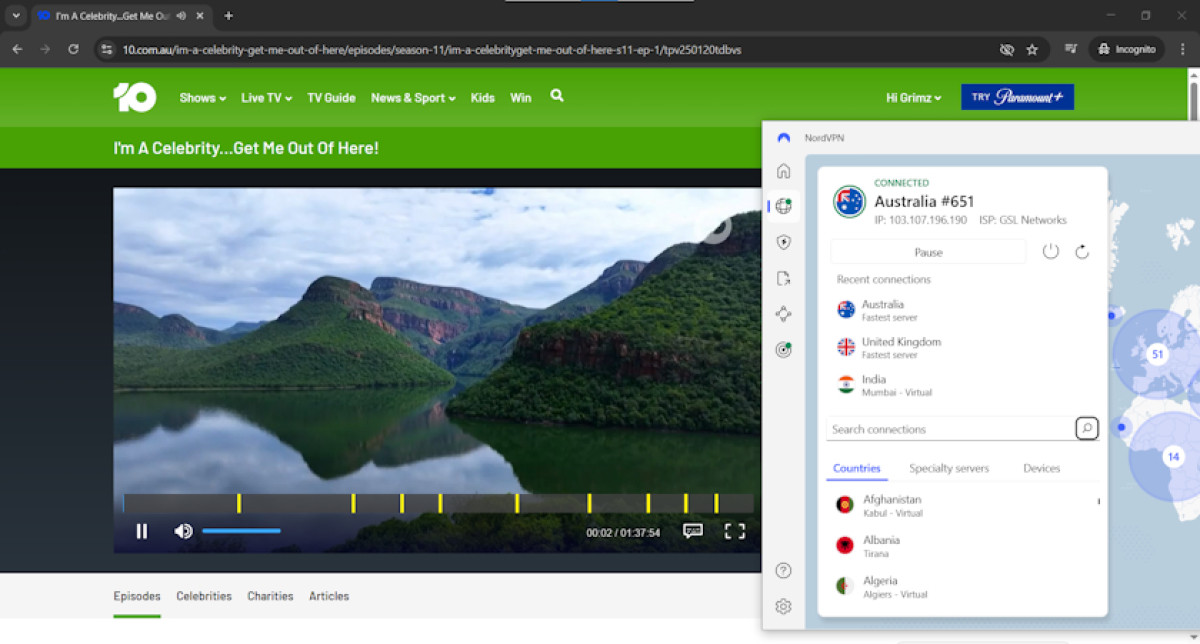This screenshot has height=644, width=1200.
Task: View site information icon in address bar
Action: 108,49
